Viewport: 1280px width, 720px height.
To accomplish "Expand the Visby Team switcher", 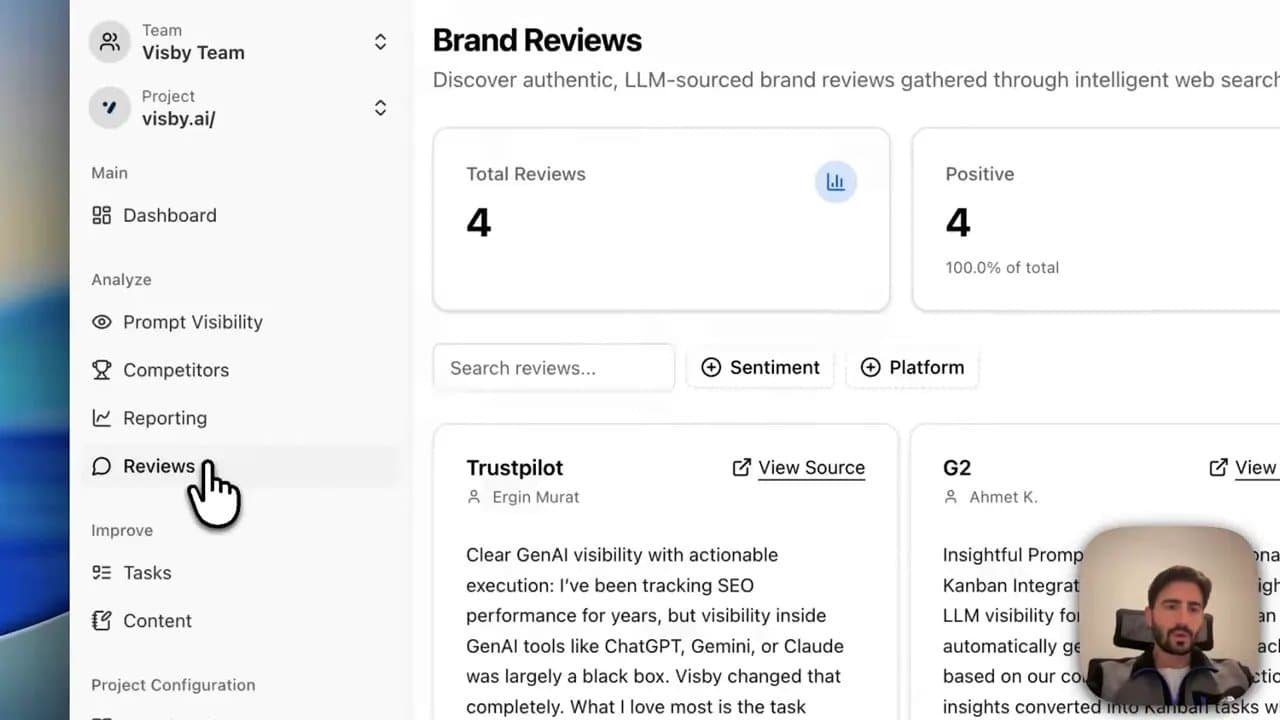I will pos(380,42).
